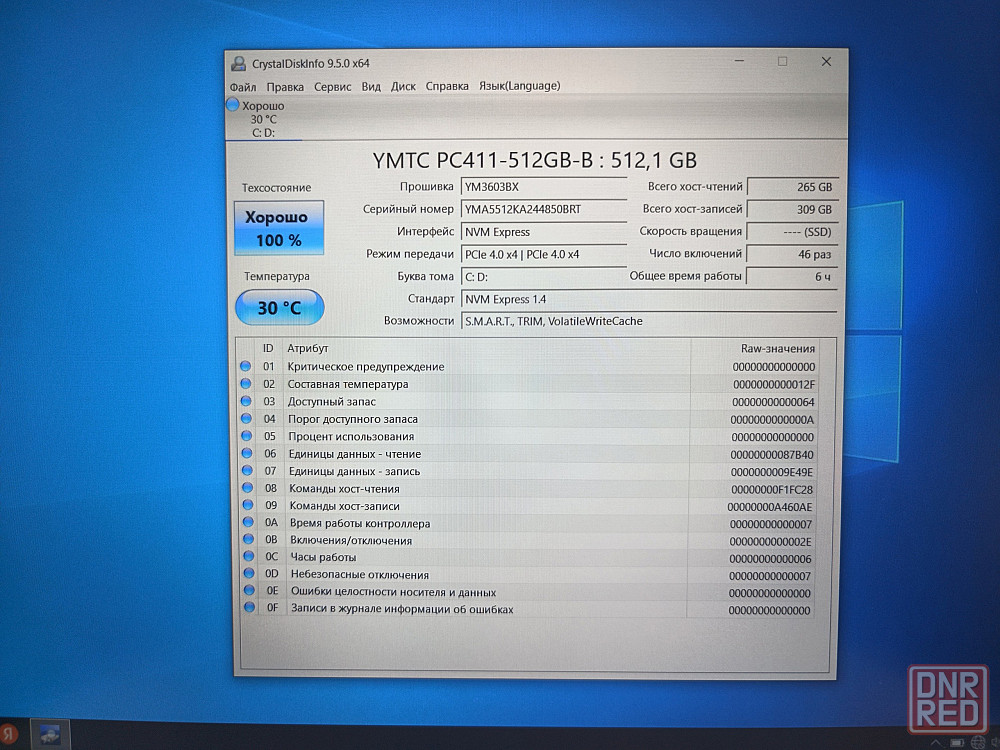
Task: Open the Файл menu
Action: pos(243,87)
